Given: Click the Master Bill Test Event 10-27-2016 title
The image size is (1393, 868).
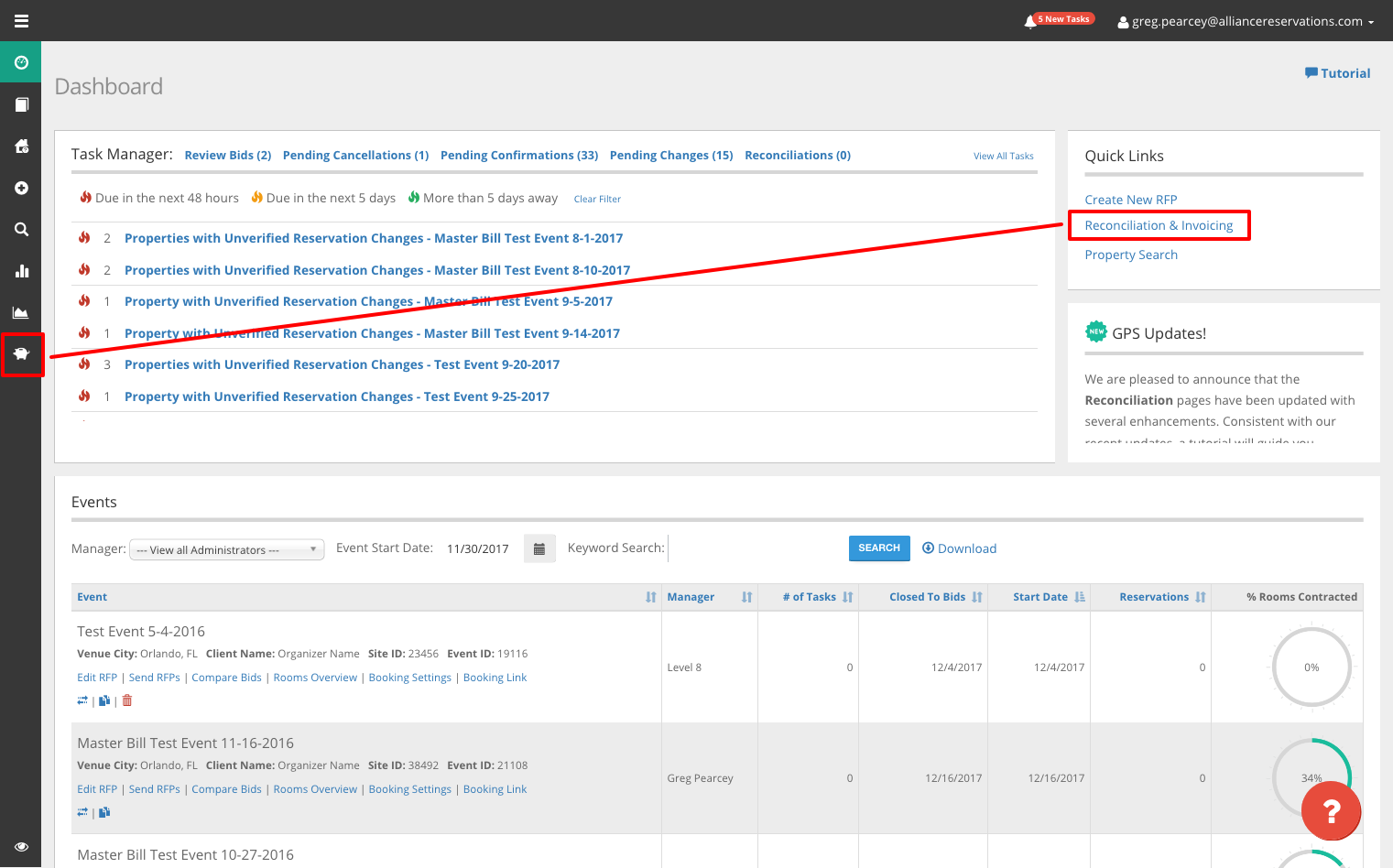Looking at the screenshot, I should tap(186, 855).
